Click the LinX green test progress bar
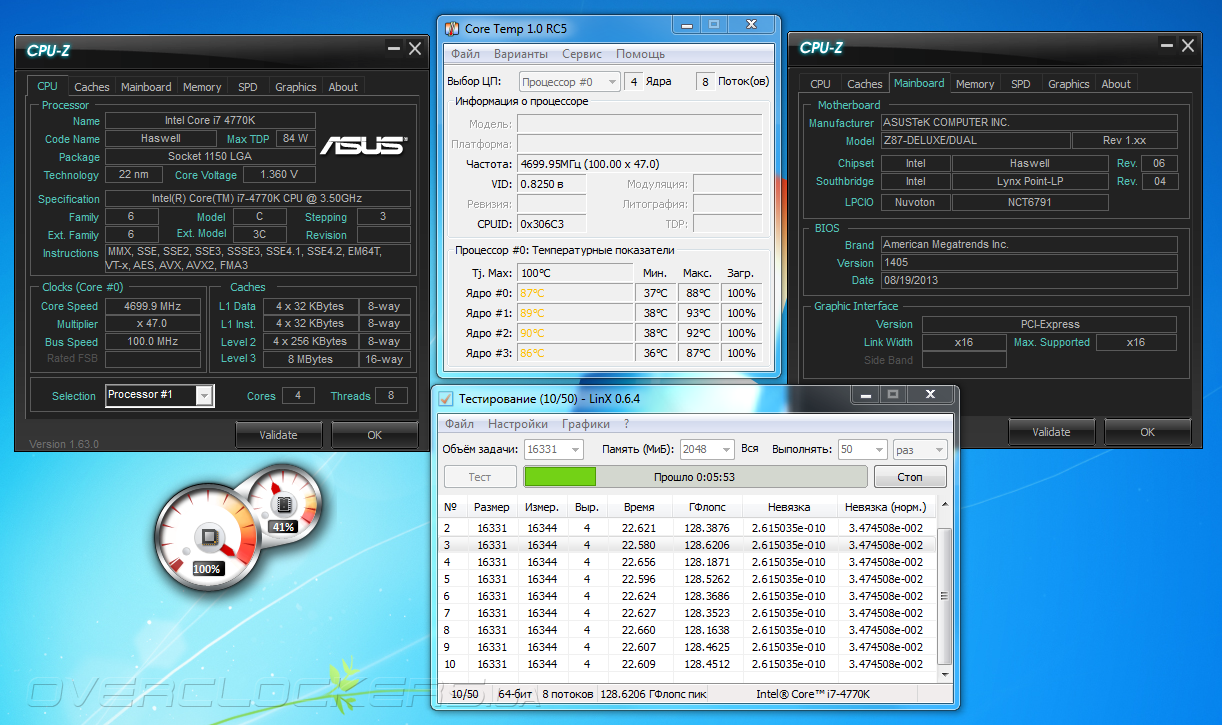Image resolution: width=1222 pixels, height=725 pixels. coord(695,477)
